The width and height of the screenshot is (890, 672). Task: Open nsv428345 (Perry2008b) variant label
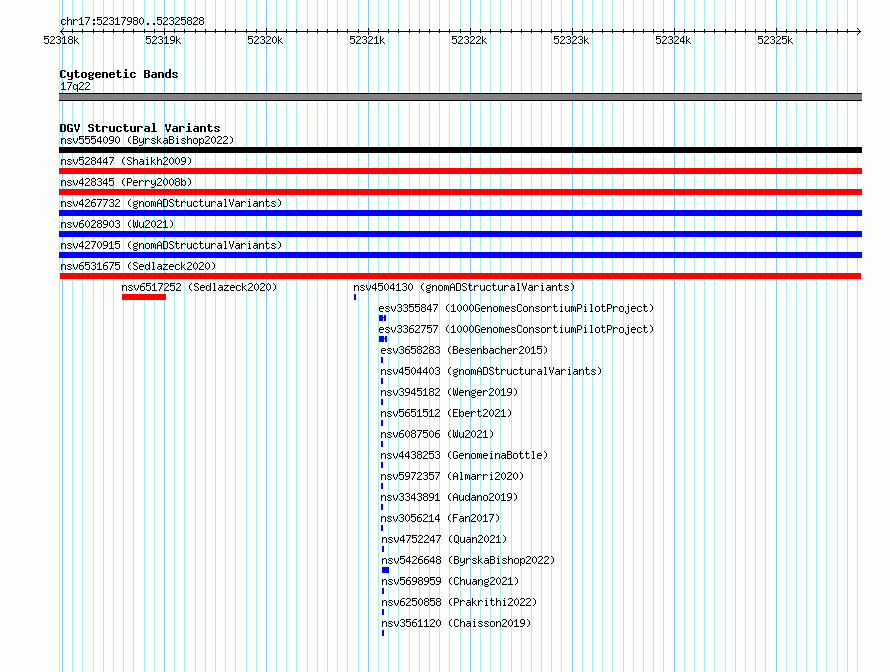126,182
